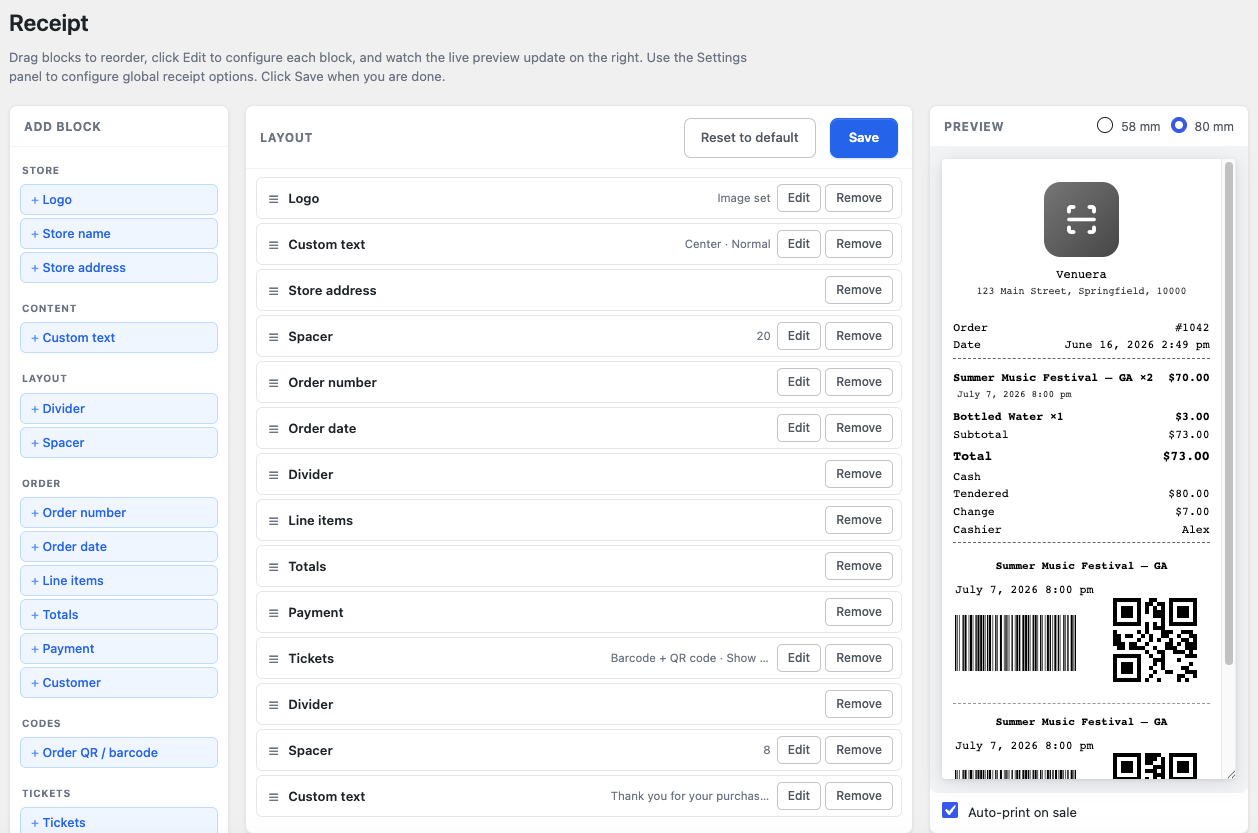Edit the Thank you Custom text block

point(799,796)
